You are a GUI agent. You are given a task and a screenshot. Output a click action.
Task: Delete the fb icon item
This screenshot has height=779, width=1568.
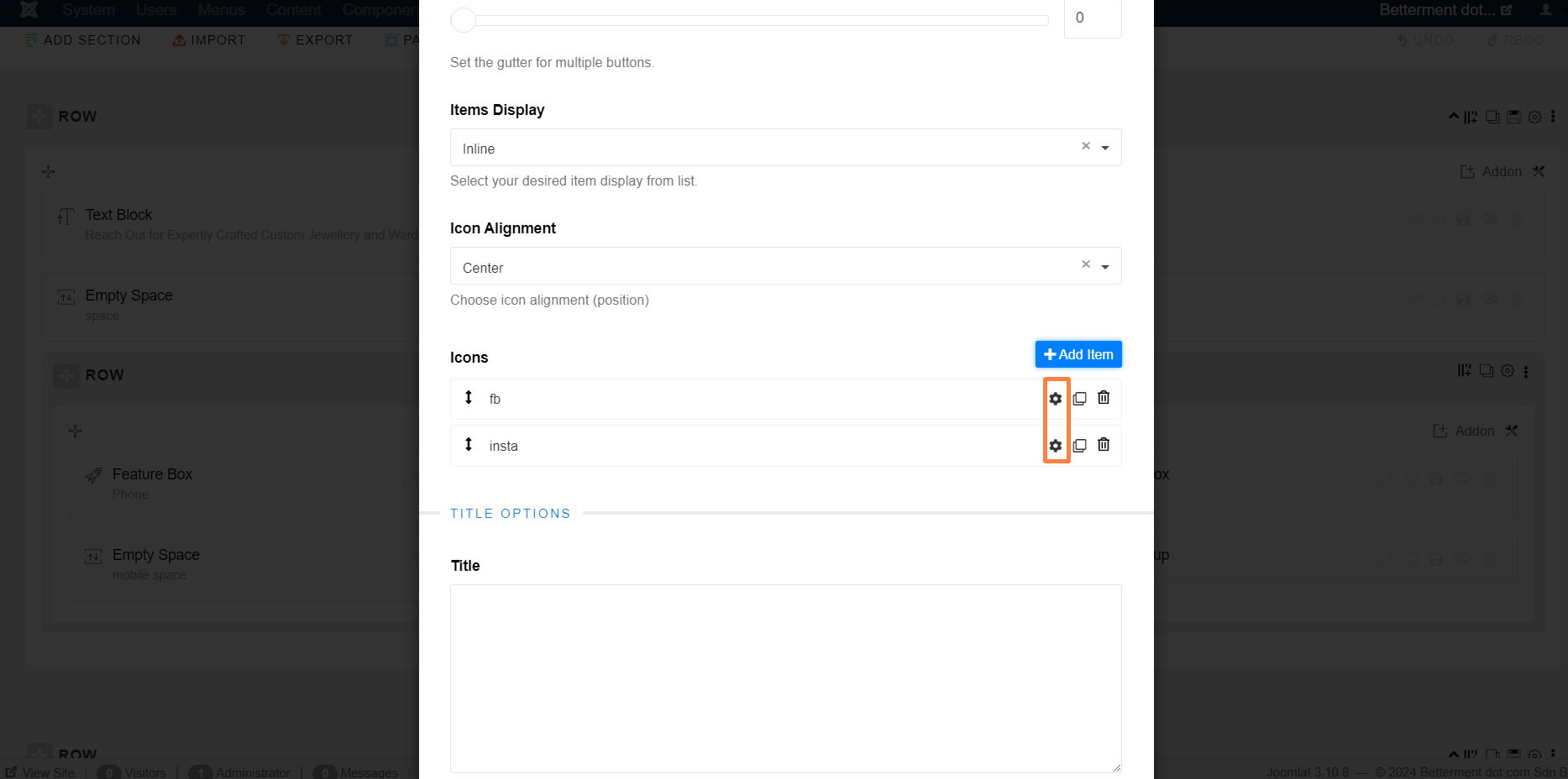(1104, 398)
